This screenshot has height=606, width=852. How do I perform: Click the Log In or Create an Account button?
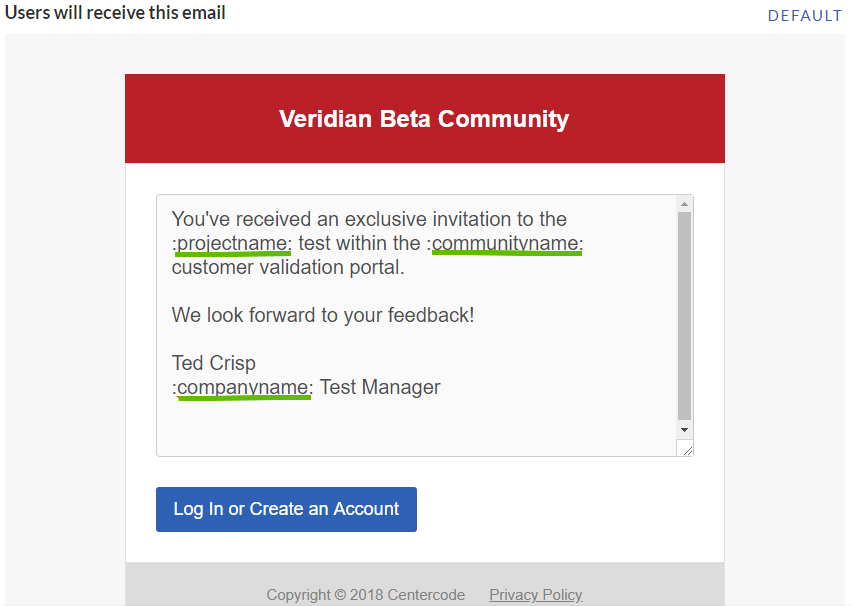[286, 509]
